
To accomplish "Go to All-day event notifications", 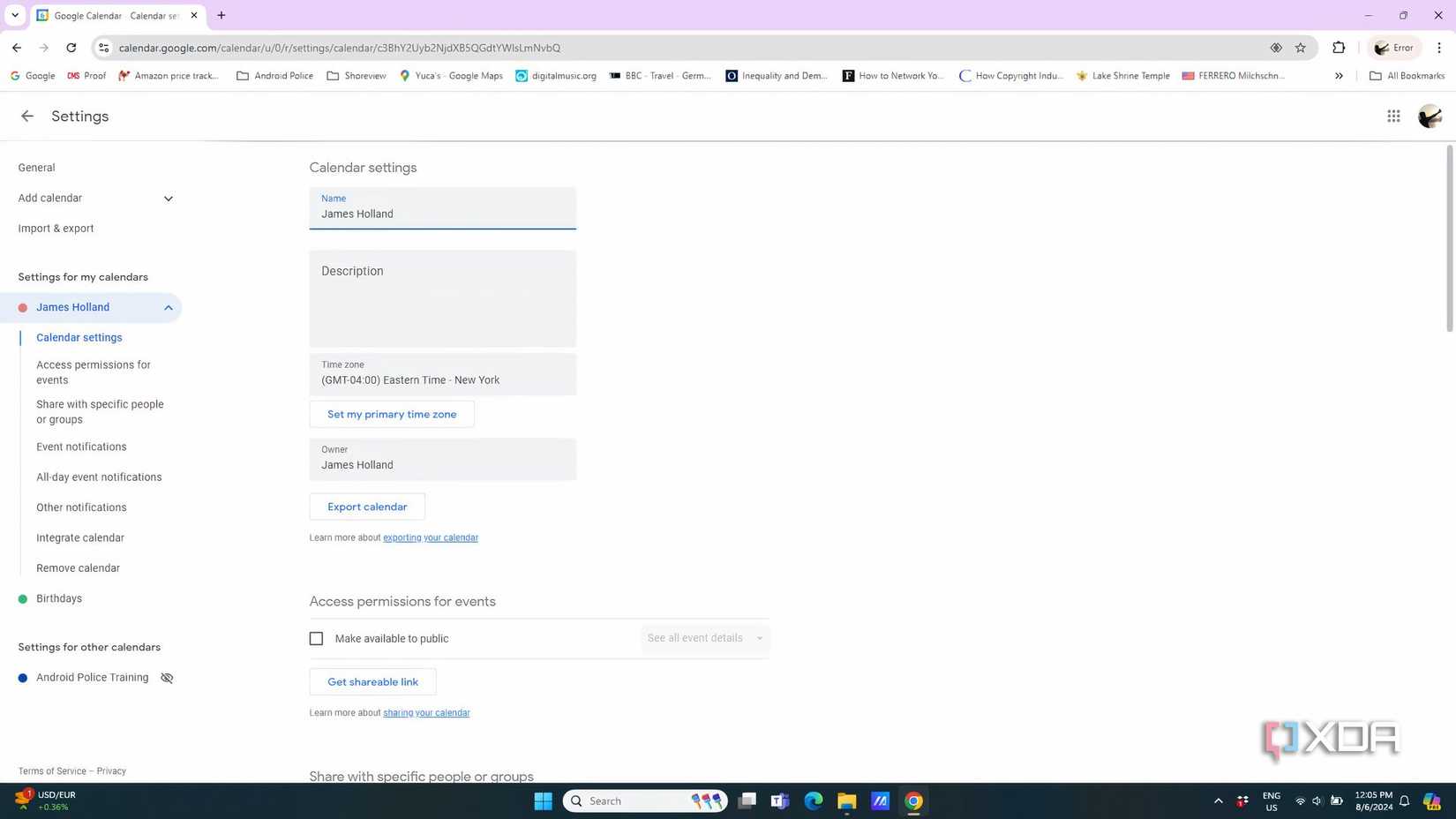I will click(99, 477).
